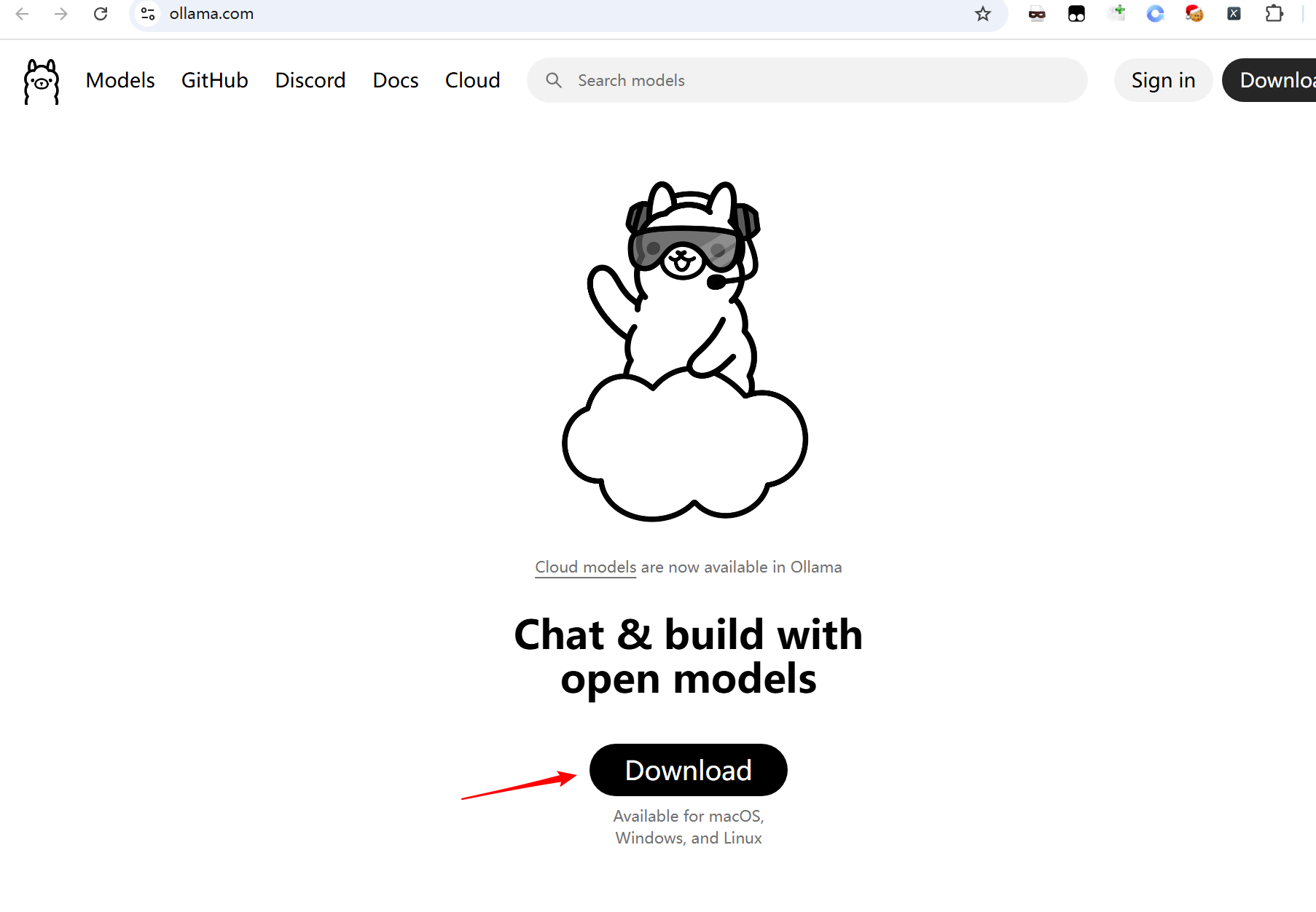
Task: Open the Extensions puzzle-piece menu
Action: pyautogui.click(x=1274, y=14)
